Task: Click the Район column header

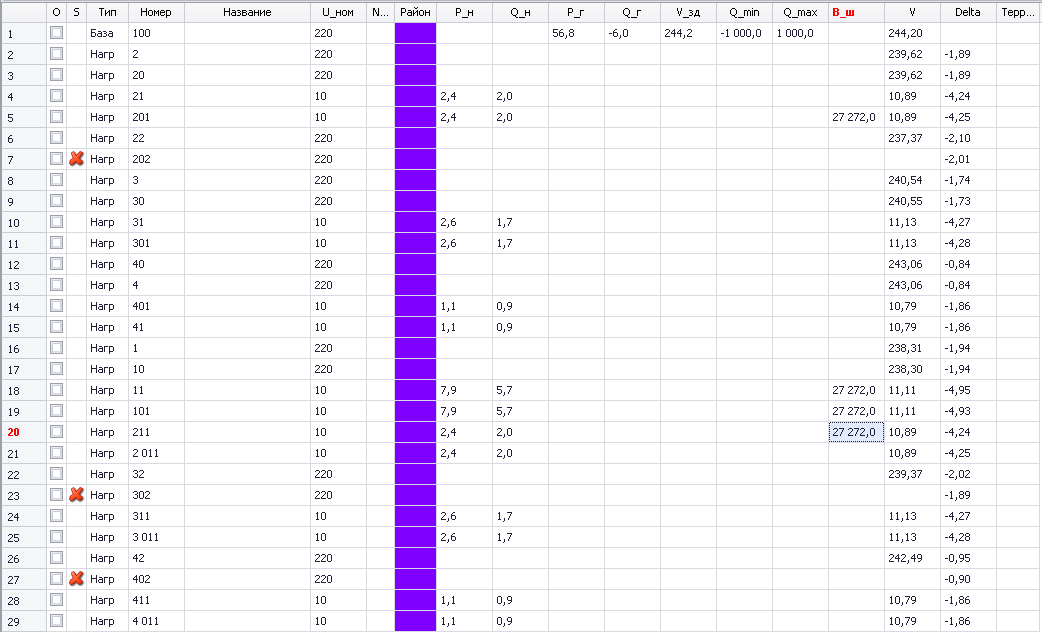Action: click(x=415, y=12)
